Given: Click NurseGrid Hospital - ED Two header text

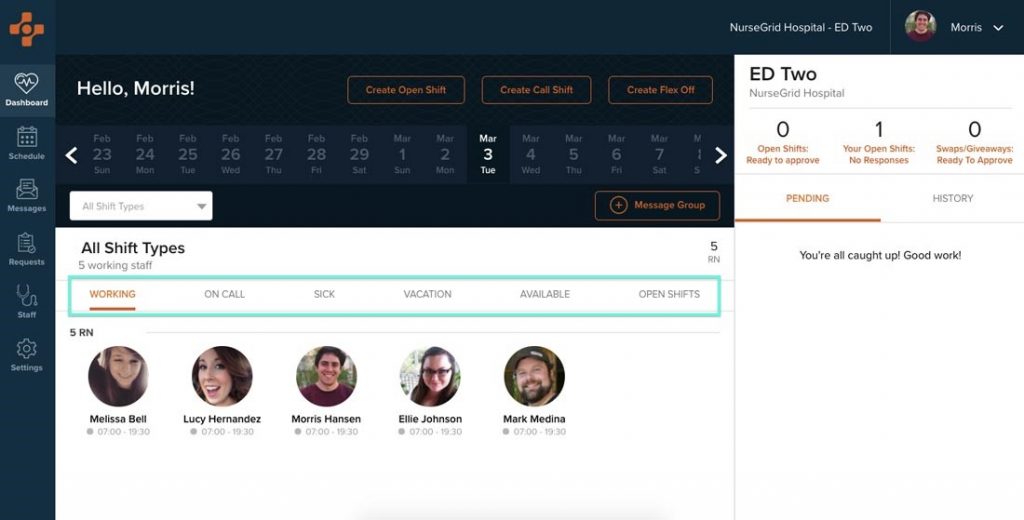Looking at the screenshot, I should (801, 27).
